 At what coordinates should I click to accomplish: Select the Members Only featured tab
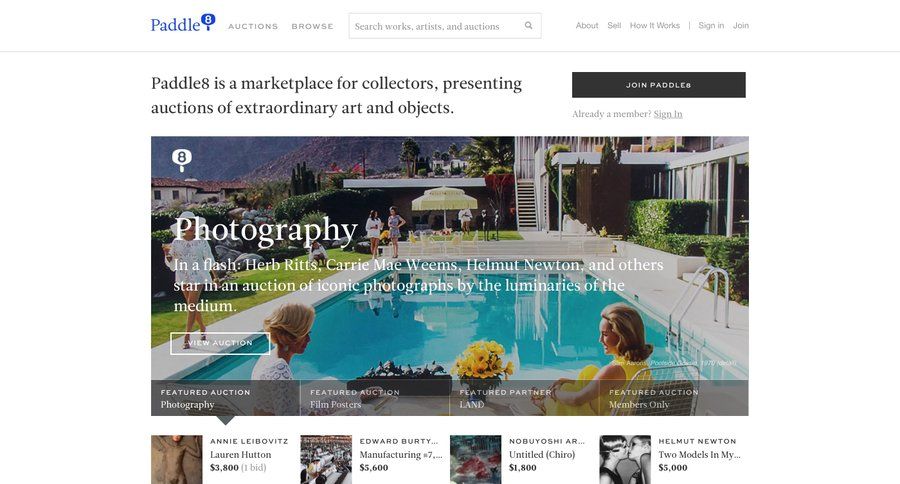click(674, 398)
